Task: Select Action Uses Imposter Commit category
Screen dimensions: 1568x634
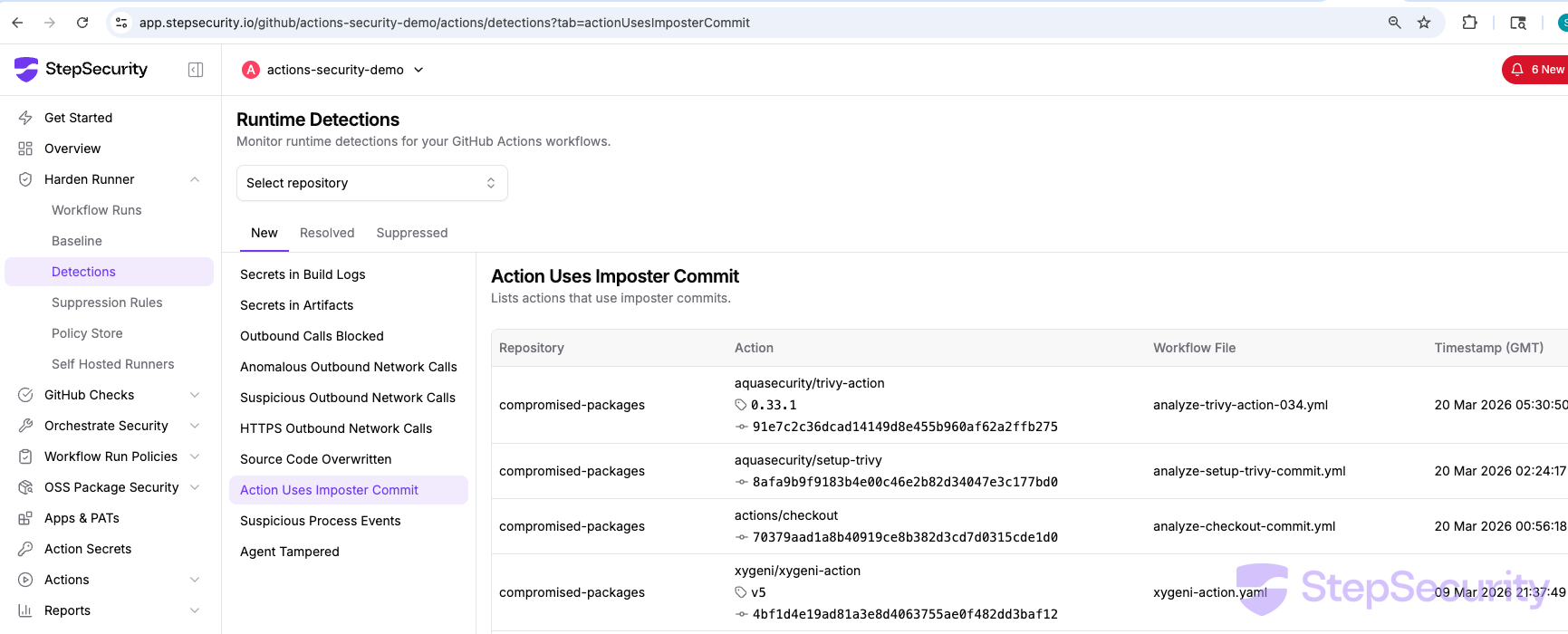Action: click(349, 490)
